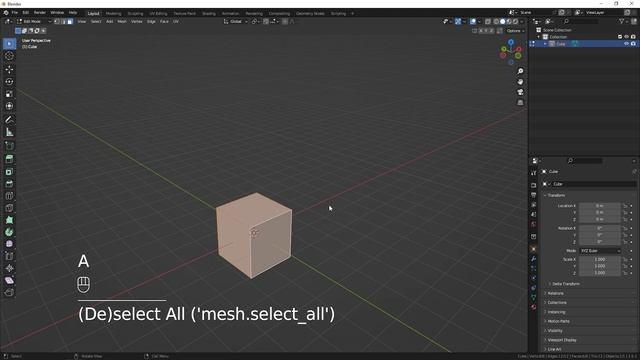This screenshot has height=360, width=640.
Task: Expand the Relations panel
Action: 555,293
